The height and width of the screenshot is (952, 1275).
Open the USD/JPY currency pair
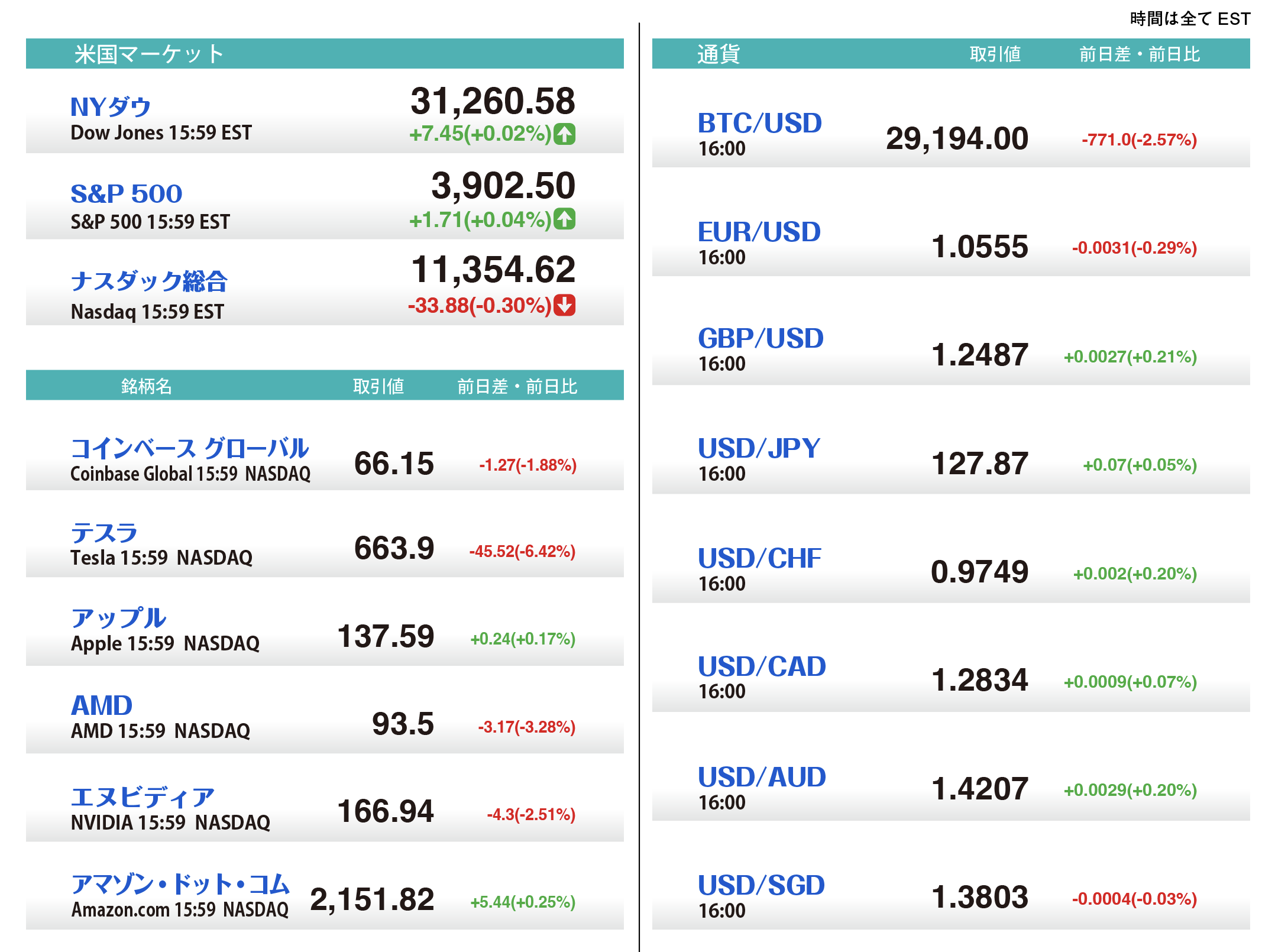coord(759,448)
